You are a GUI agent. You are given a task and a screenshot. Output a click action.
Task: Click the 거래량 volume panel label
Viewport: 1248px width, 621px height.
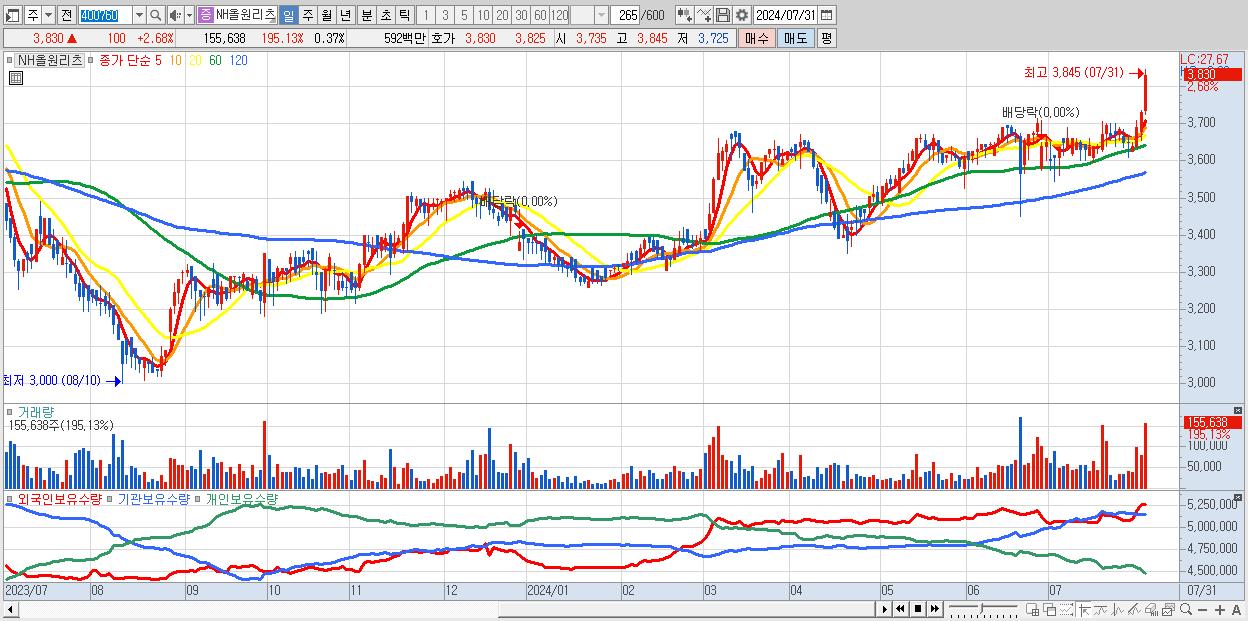(x=34, y=412)
